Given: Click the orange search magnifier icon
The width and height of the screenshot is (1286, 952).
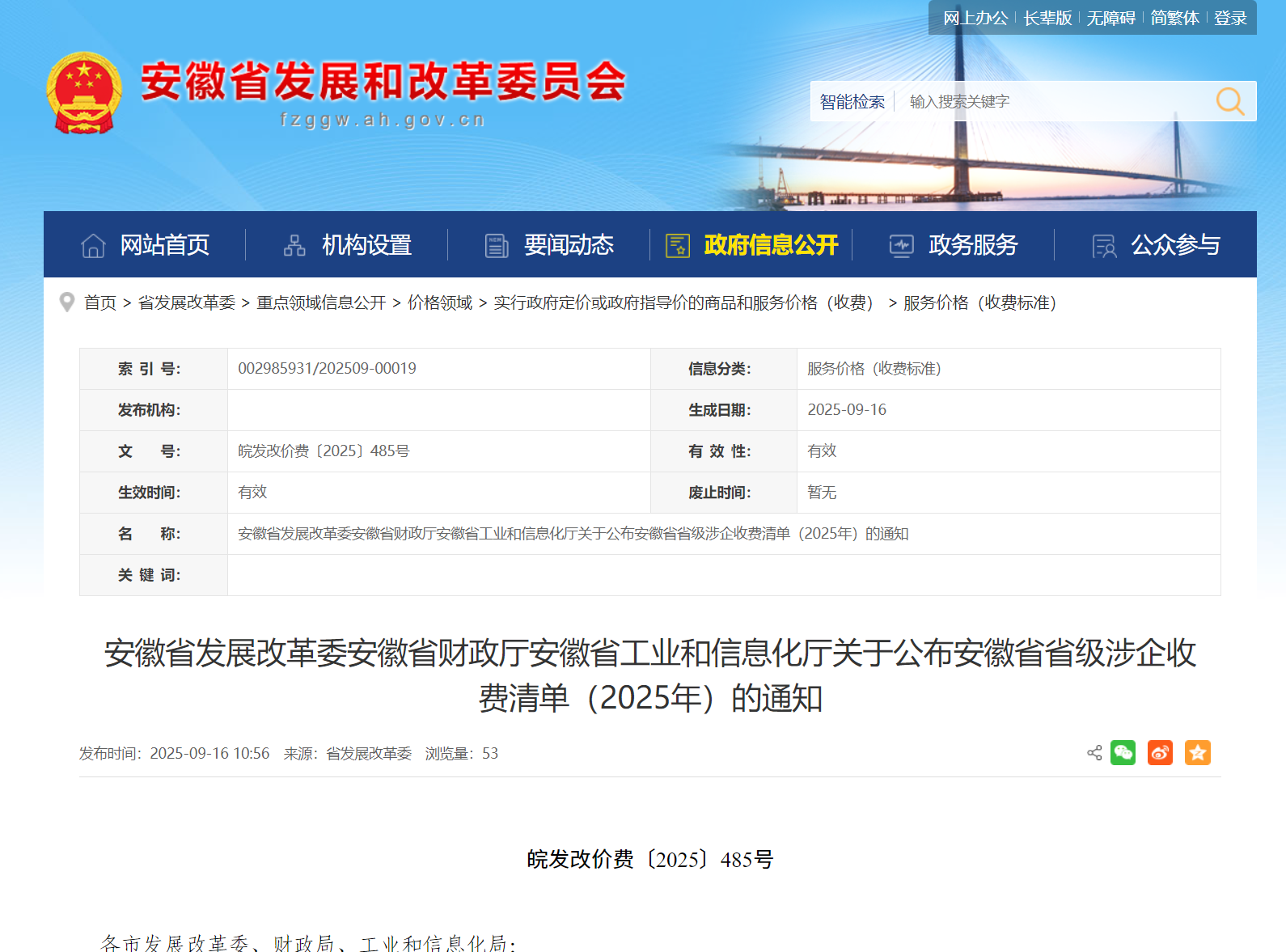Looking at the screenshot, I should [x=1230, y=101].
